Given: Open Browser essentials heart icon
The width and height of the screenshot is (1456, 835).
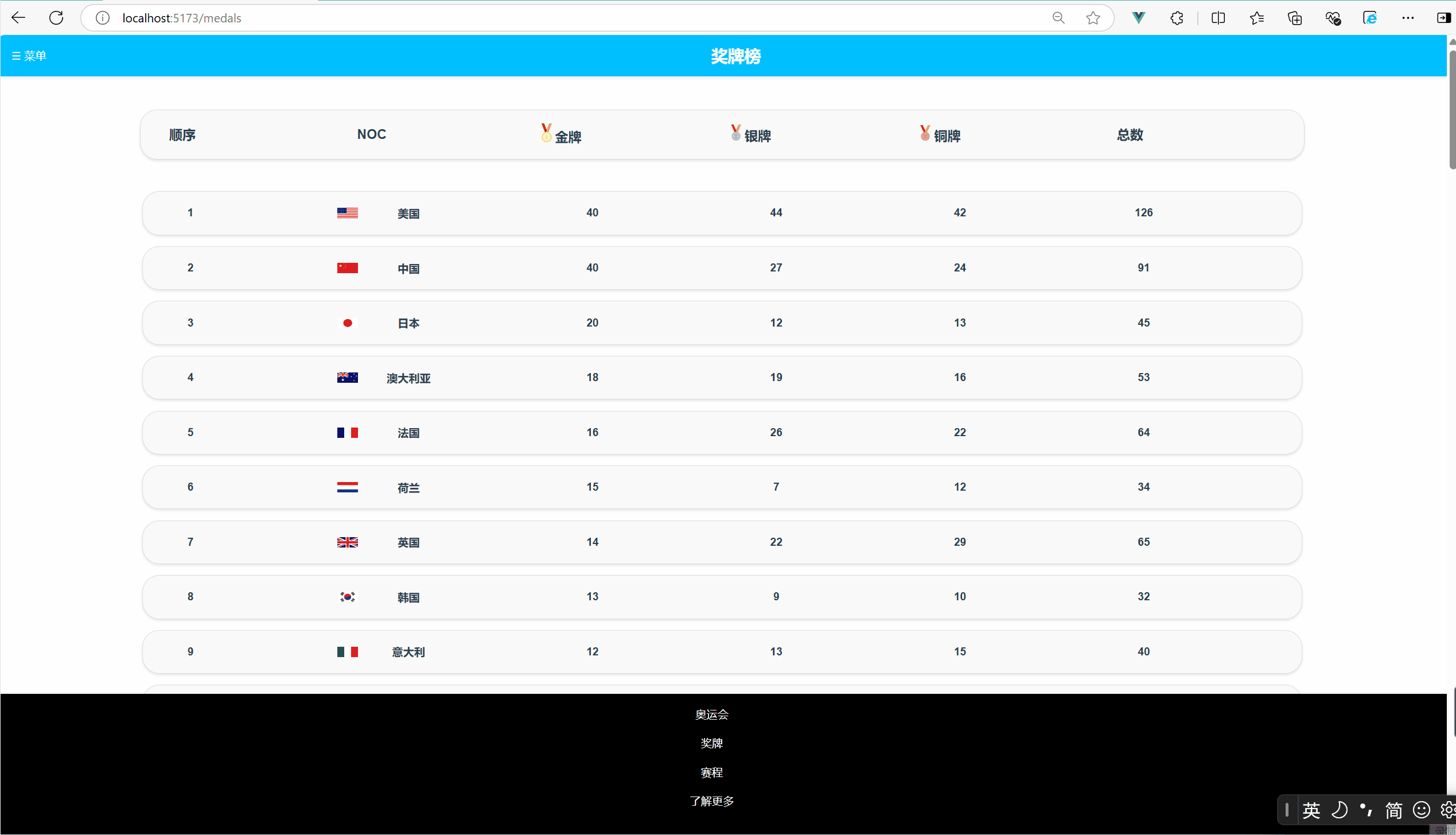Looking at the screenshot, I should coord(1333,18).
